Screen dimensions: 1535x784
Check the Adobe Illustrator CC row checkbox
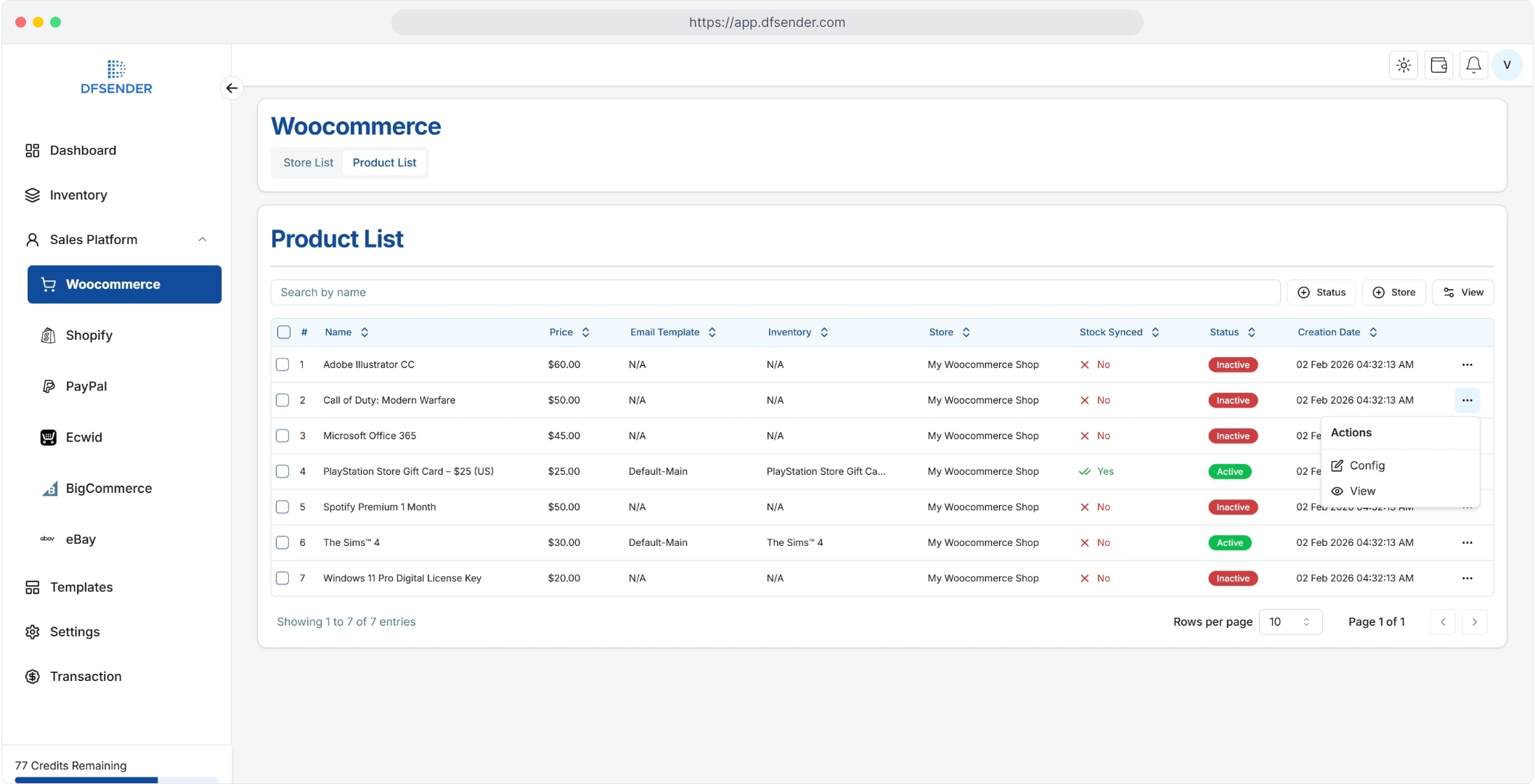click(282, 364)
